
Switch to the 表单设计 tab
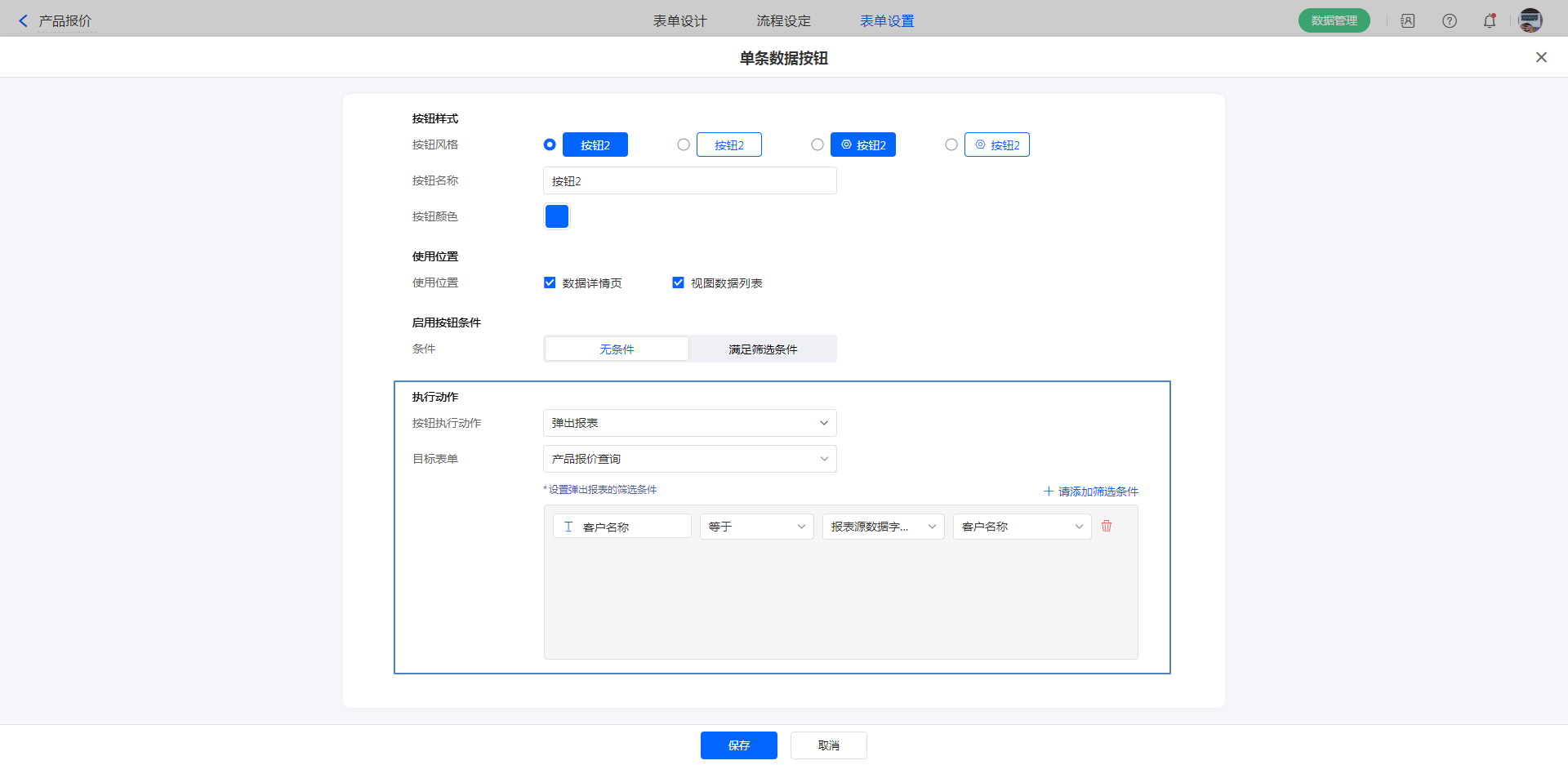point(679,21)
